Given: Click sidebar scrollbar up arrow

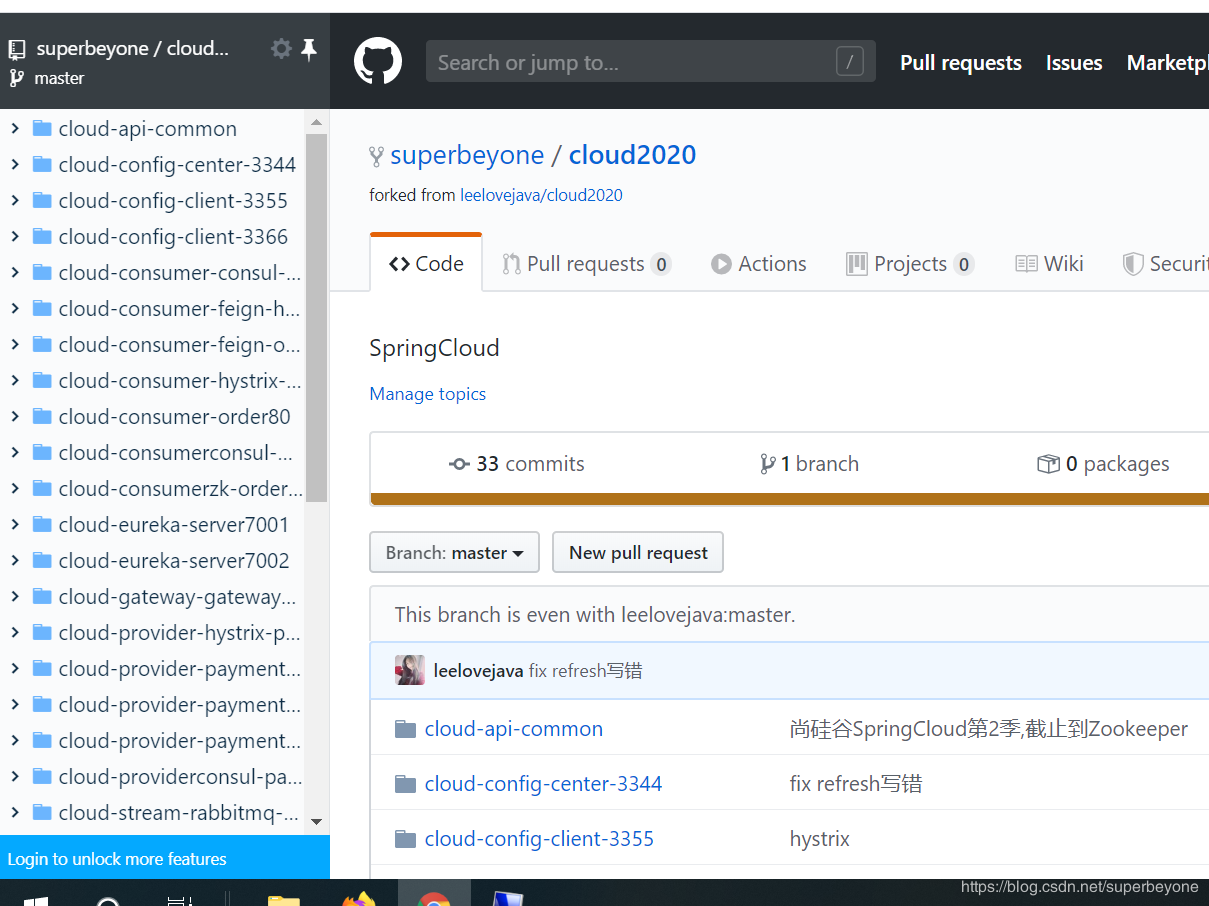Looking at the screenshot, I should (x=317, y=122).
